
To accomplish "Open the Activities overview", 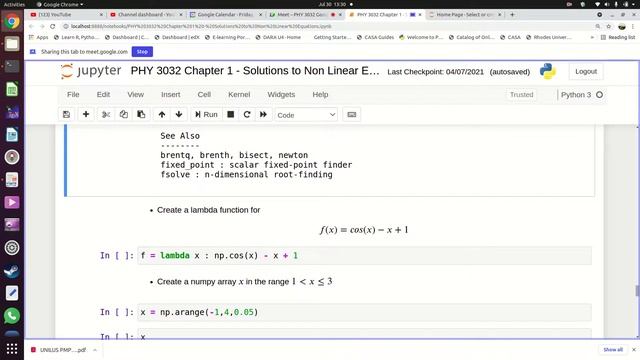I will (x=14, y=4).
